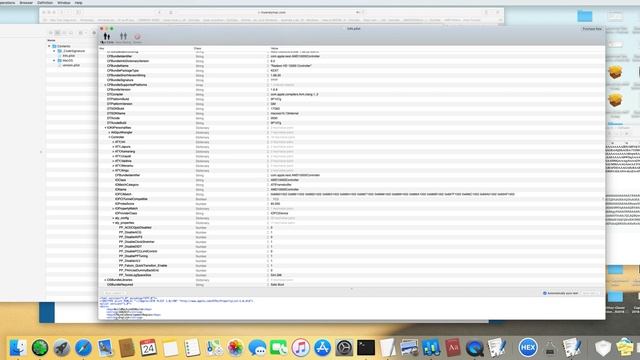640x360 pixels.
Task: Click the Purchase Now button
Action: 592,29
